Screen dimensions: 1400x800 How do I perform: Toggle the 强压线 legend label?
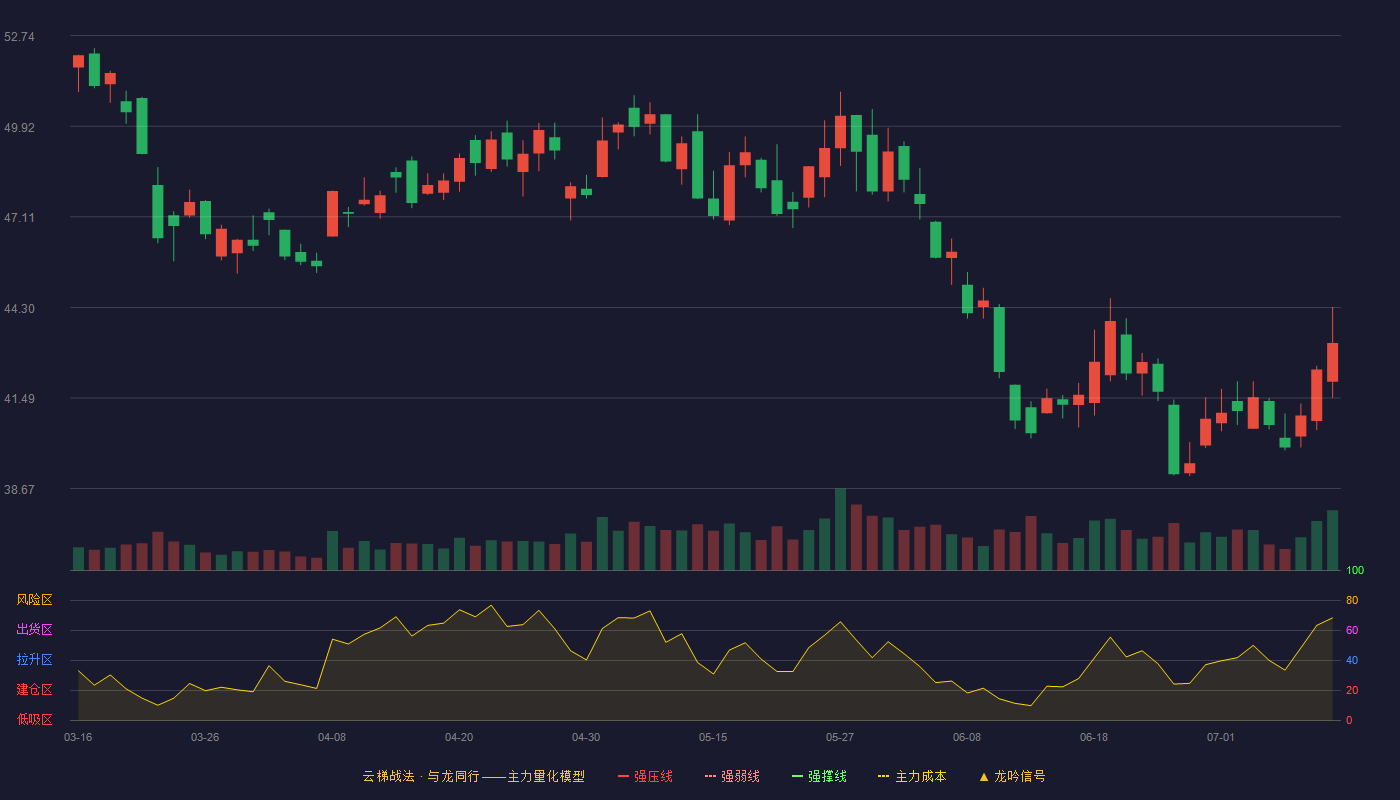(x=653, y=776)
